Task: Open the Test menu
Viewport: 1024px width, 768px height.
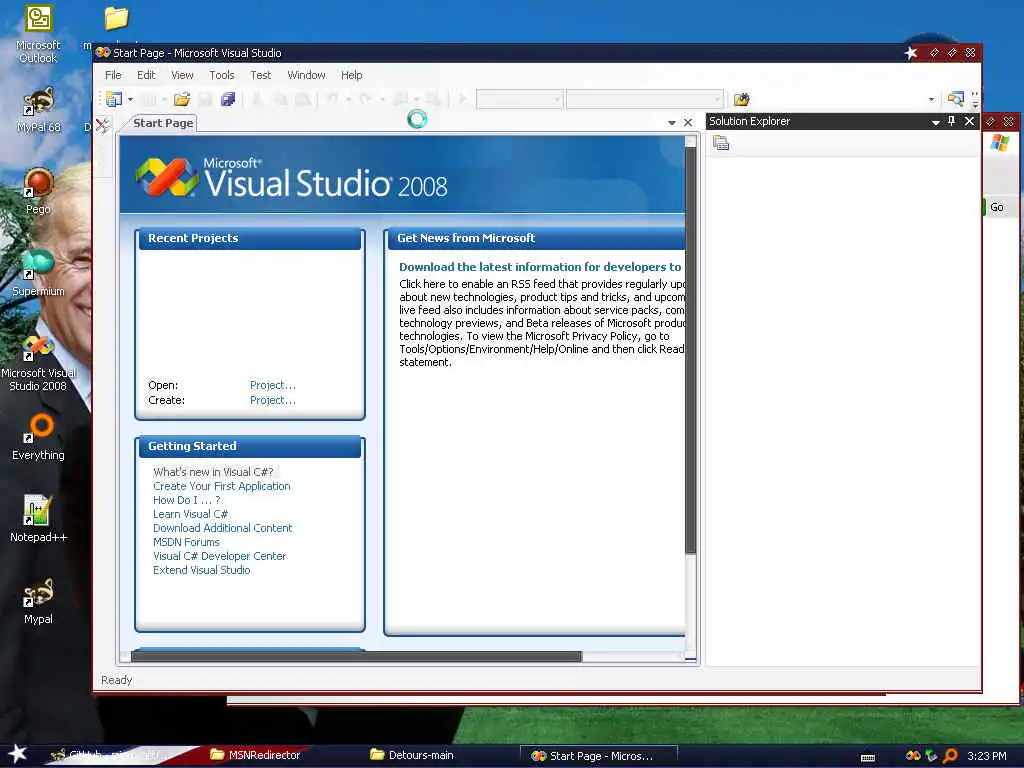Action: point(261,75)
